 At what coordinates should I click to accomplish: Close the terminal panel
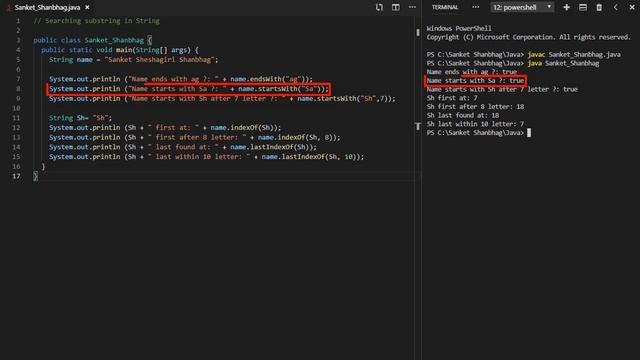coord(632,7)
